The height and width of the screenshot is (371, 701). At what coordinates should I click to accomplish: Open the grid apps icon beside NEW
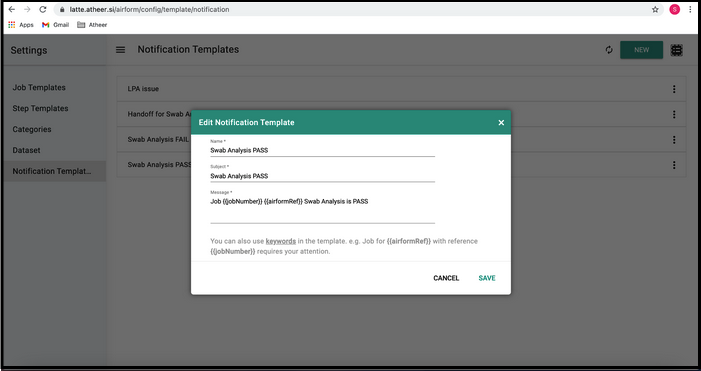click(x=676, y=50)
